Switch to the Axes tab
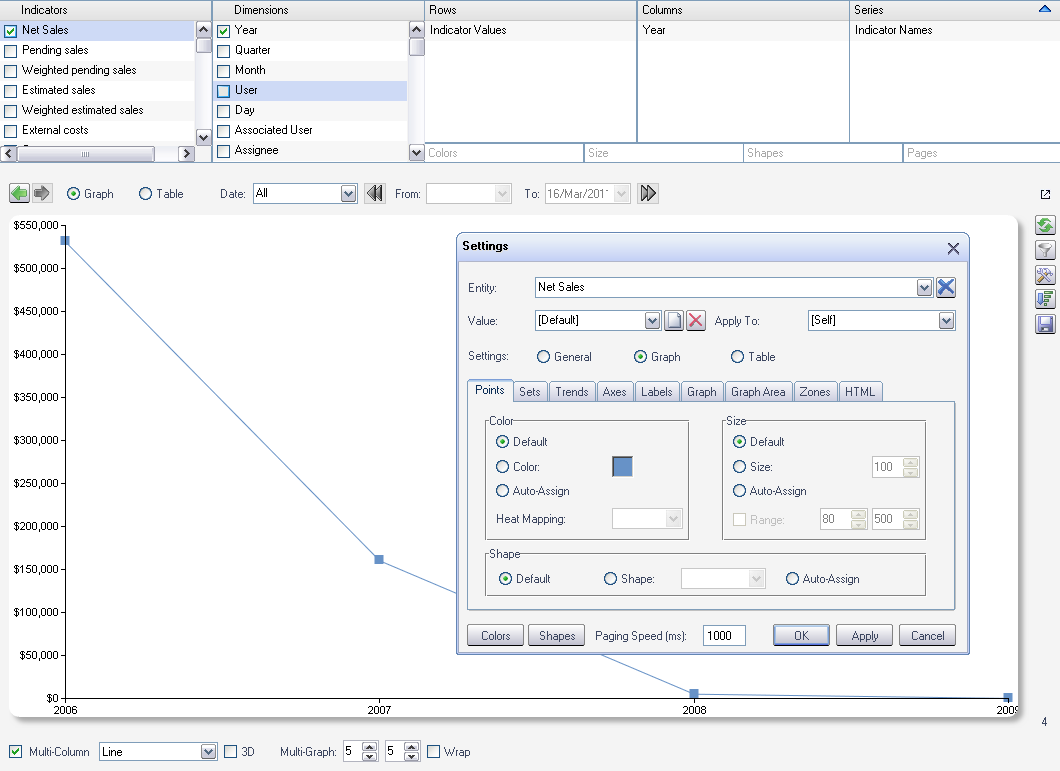This screenshot has height=771, width=1060. pyautogui.click(x=615, y=392)
